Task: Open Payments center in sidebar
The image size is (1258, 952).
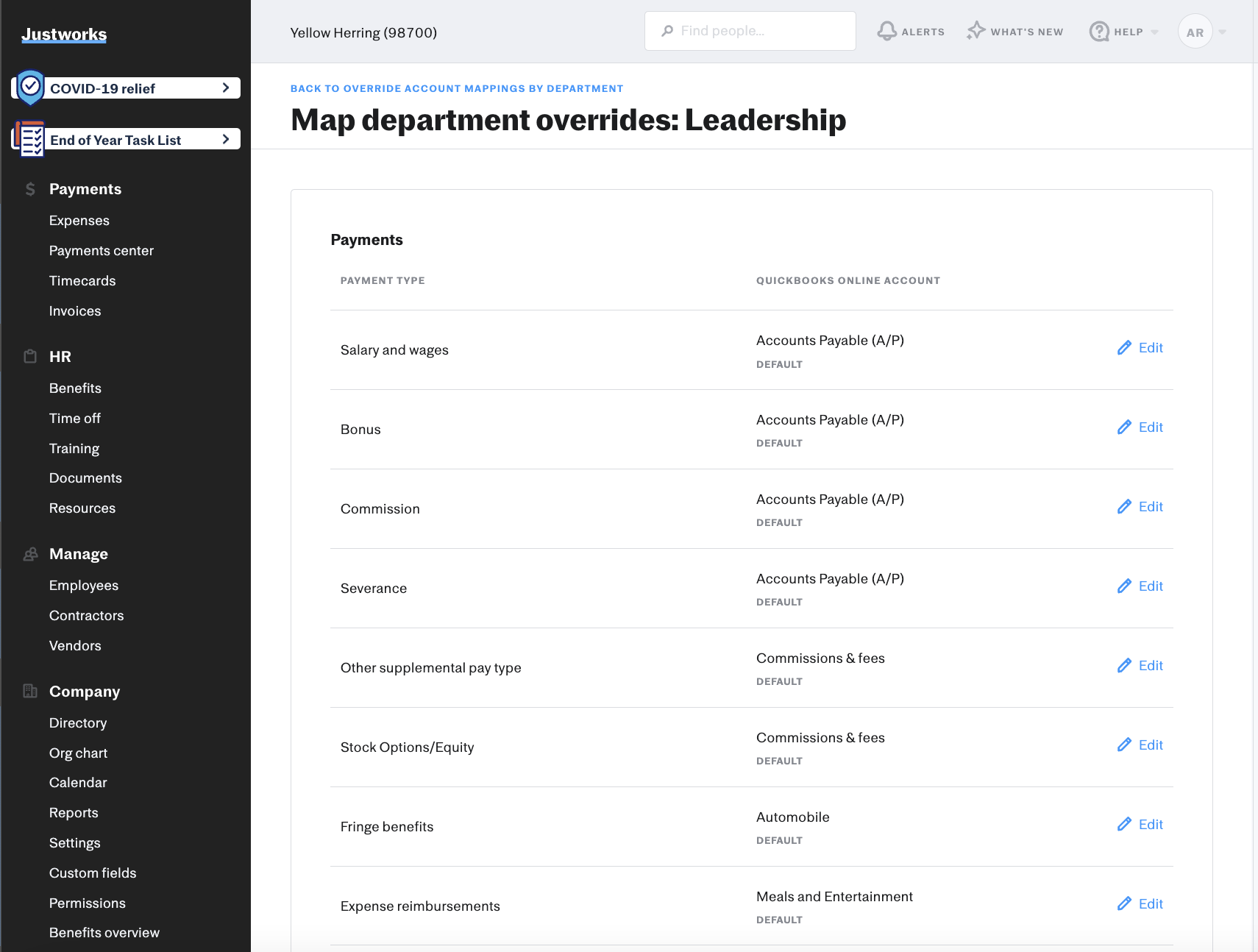Action: (x=102, y=251)
